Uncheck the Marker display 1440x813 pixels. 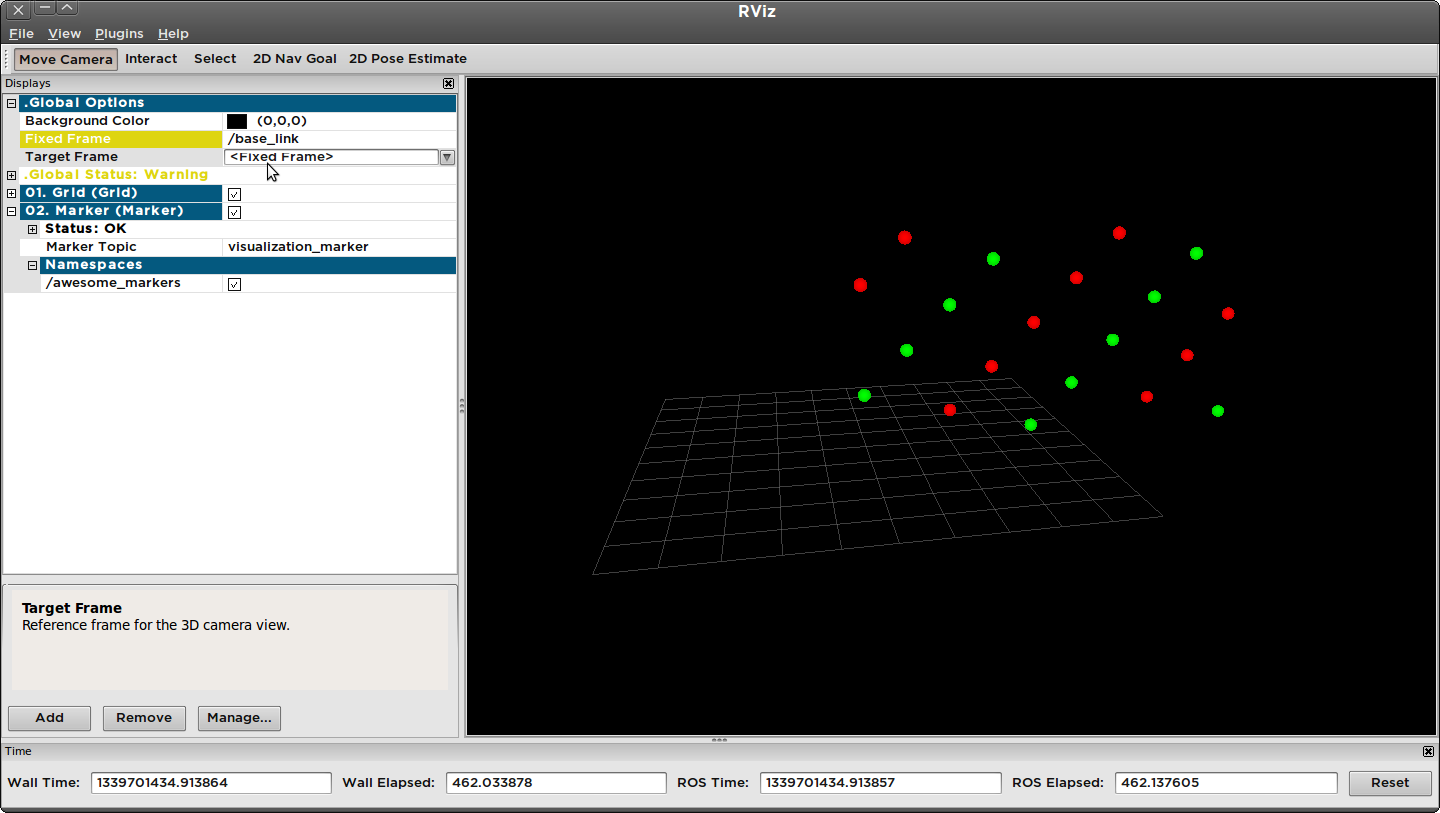click(x=233, y=211)
